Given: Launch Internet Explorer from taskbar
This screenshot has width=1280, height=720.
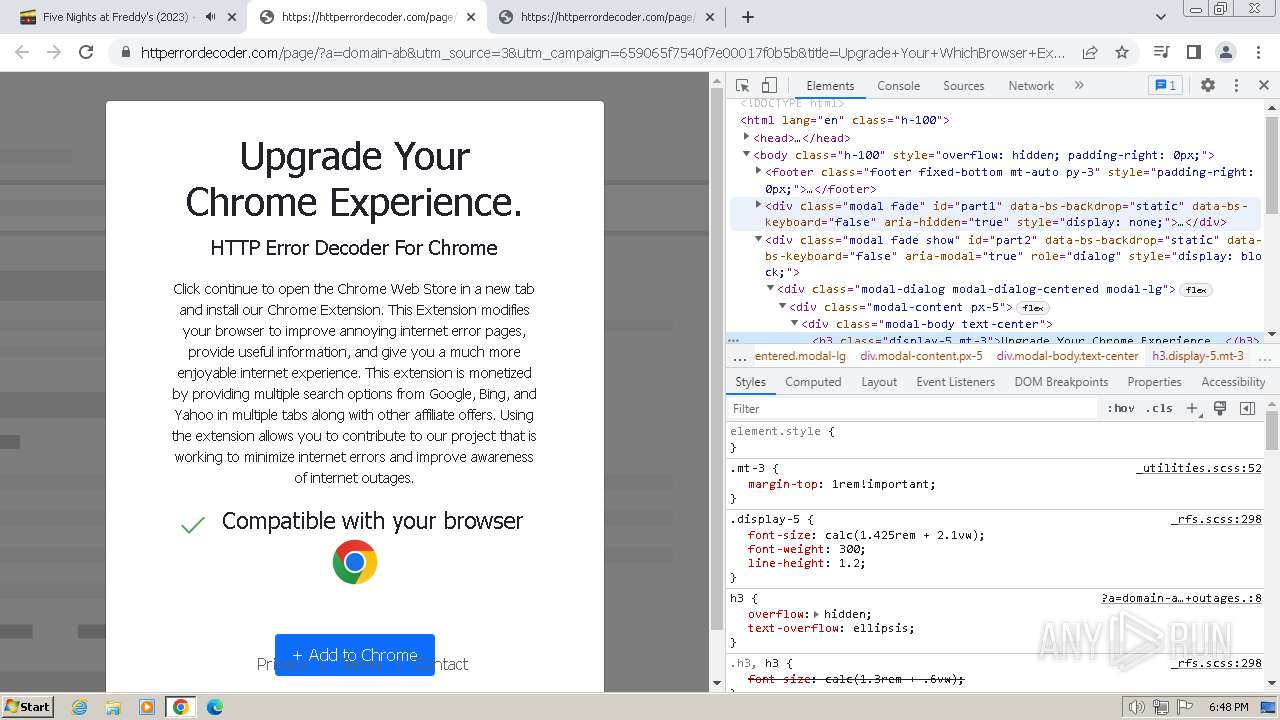Looking at the screenshot, I should [80, 707].
